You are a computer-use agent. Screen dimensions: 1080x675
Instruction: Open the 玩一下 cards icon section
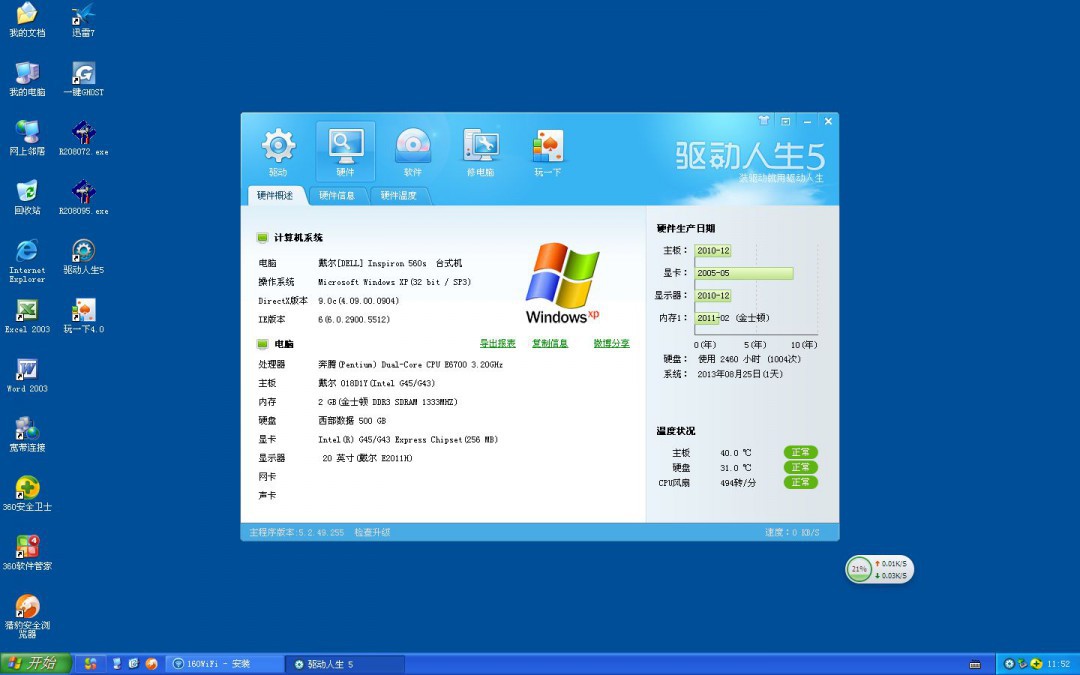pyautogui.click(x=548, y=152)
